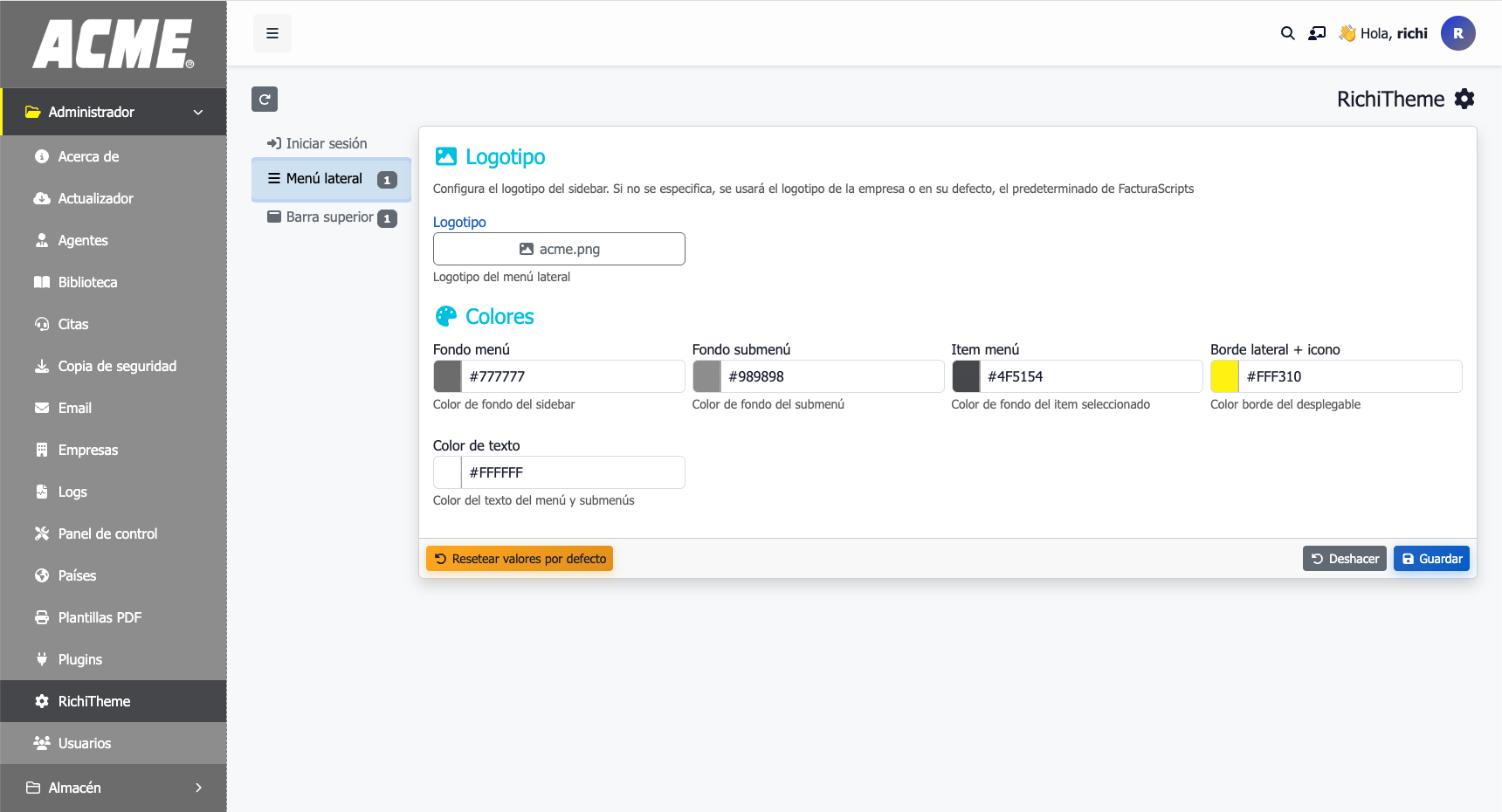Image resolution: width=1502 pixels, height=812 pixels.
Task: Toggle the sidebar with the hamburger button
Action: coord(272,33)
